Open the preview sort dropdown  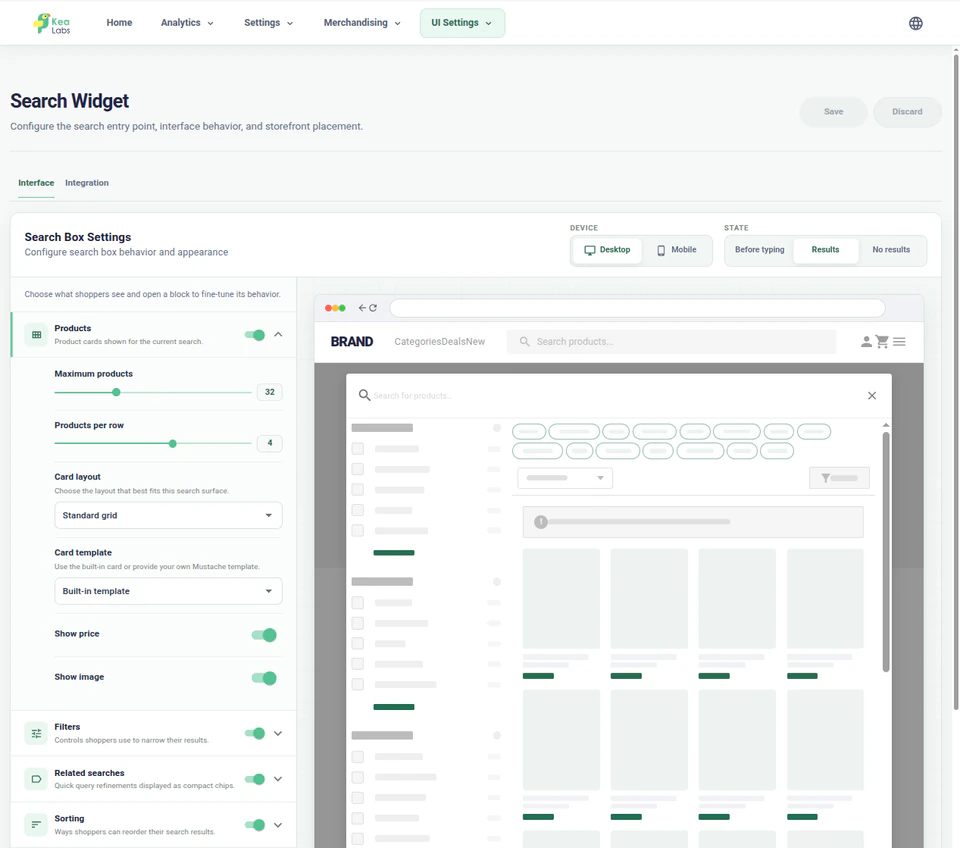[564, 478]
